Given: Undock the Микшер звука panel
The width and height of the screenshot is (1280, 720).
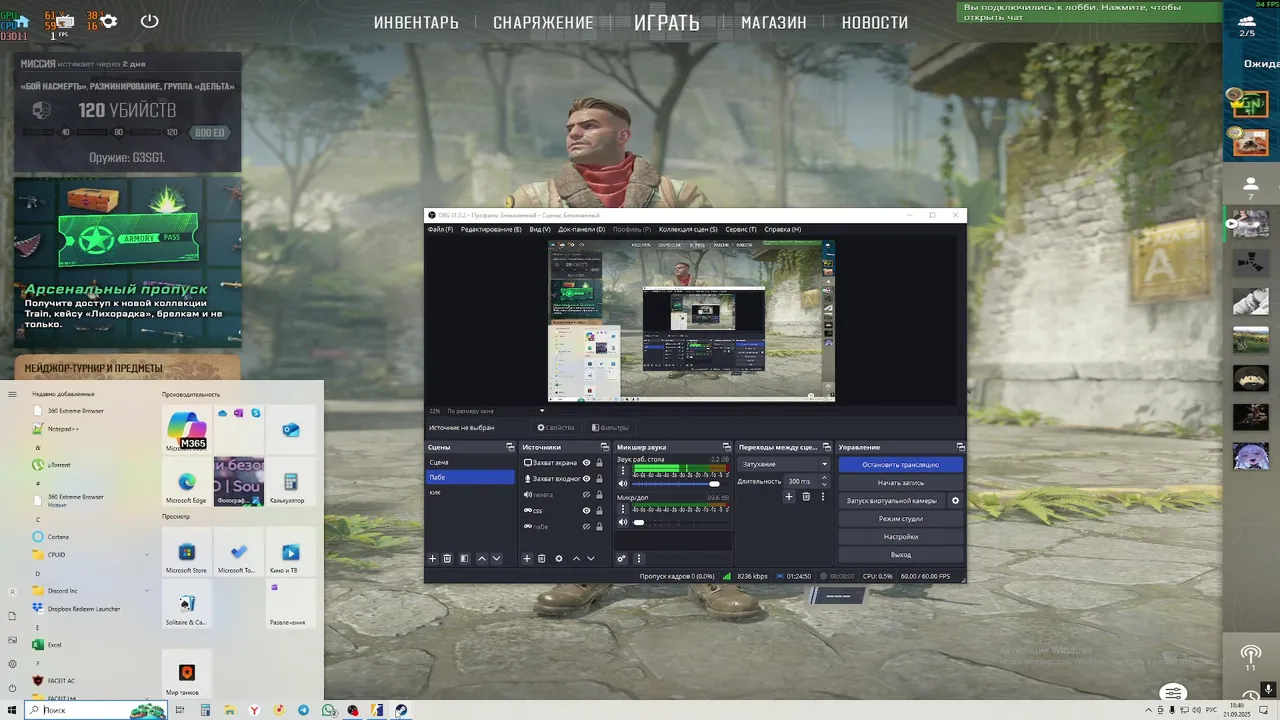Looking at the screenshot, I should 727,447.
